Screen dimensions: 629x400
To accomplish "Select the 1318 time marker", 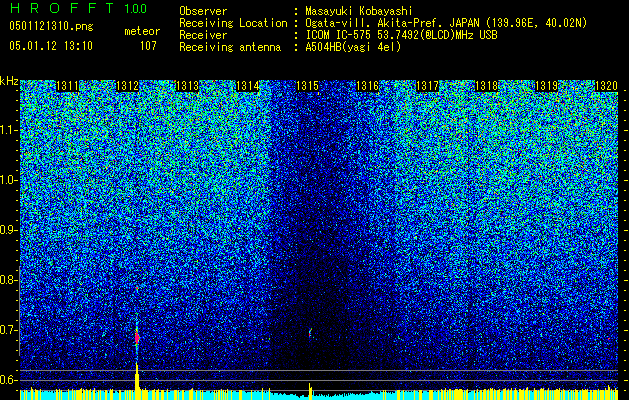I will 487,86.
